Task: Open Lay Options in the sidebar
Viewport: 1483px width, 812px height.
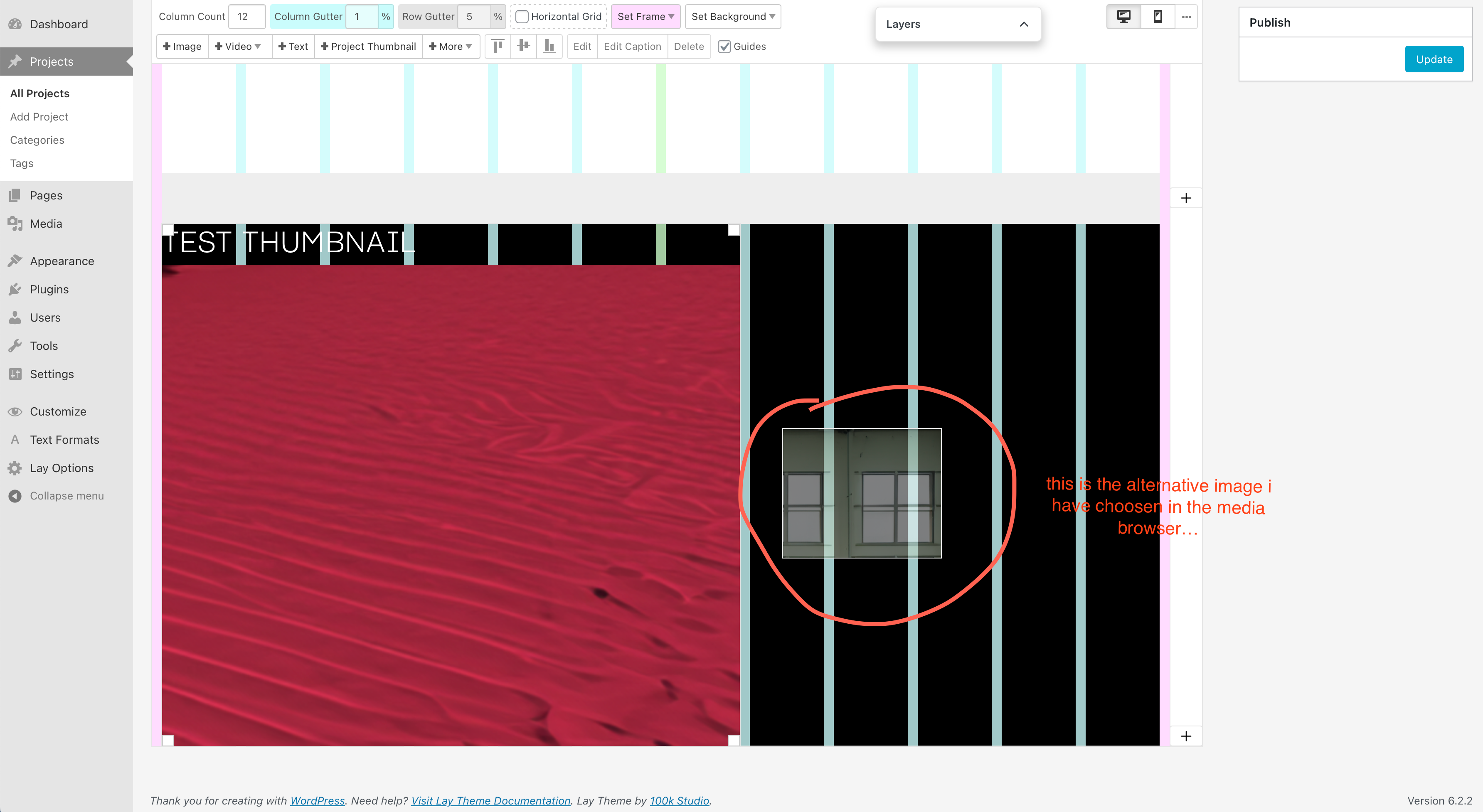Action: tap(62, 468)
